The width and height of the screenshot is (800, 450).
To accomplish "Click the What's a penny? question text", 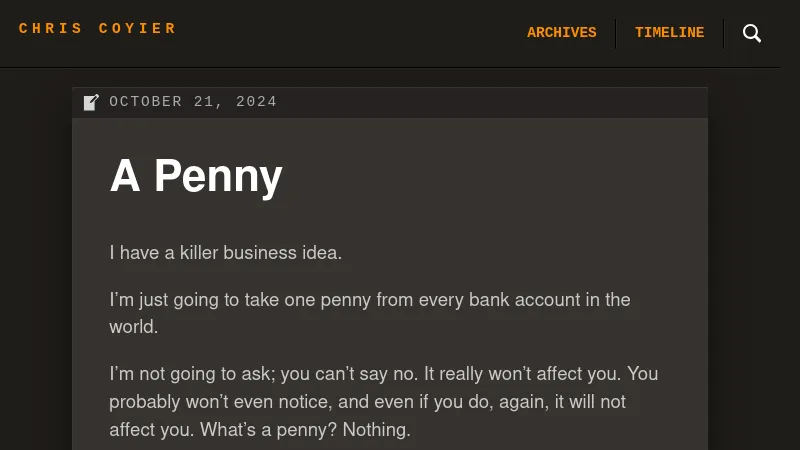I will 268,430.
